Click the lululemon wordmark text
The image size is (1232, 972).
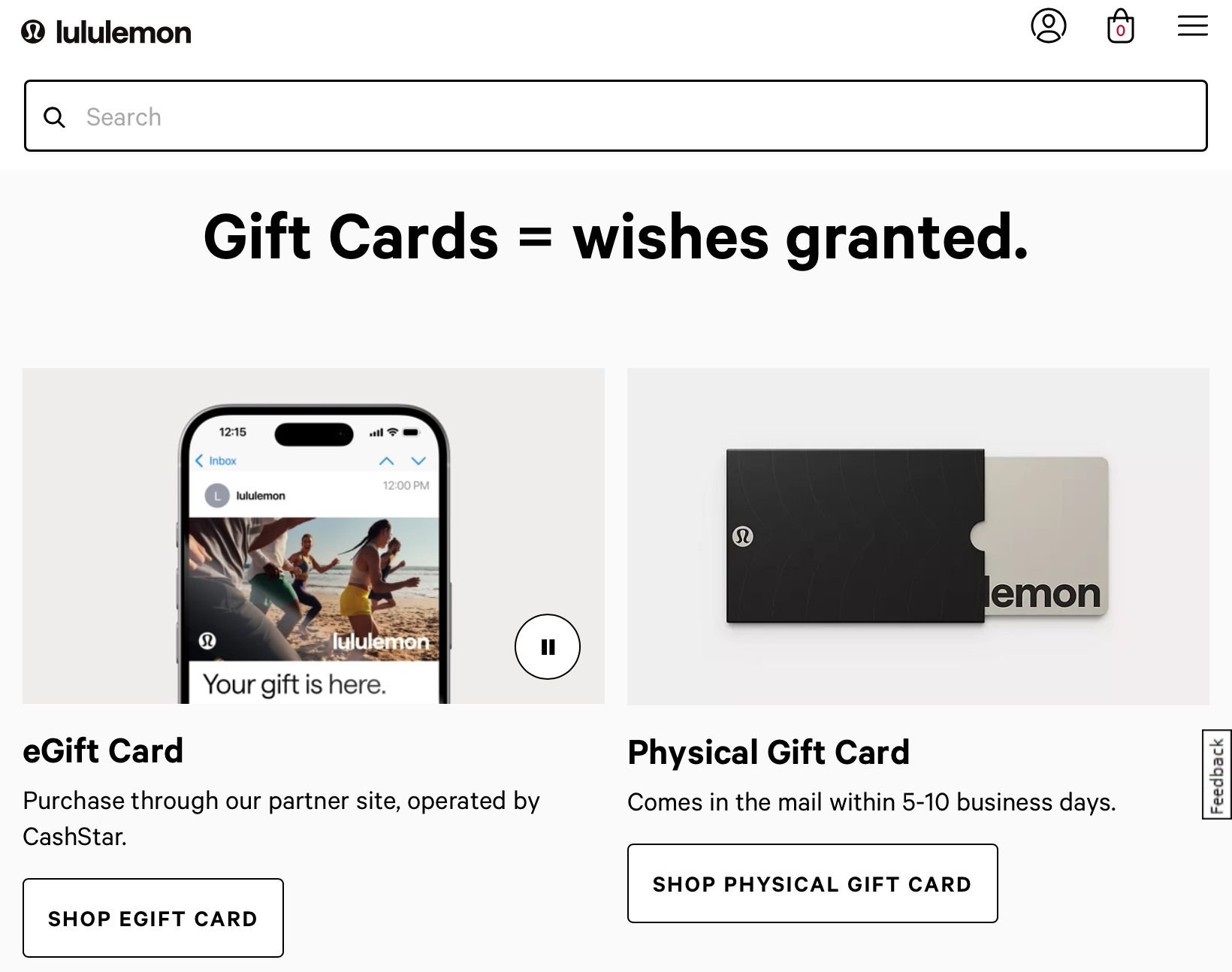pyautogui.click(x=124, y=32)
